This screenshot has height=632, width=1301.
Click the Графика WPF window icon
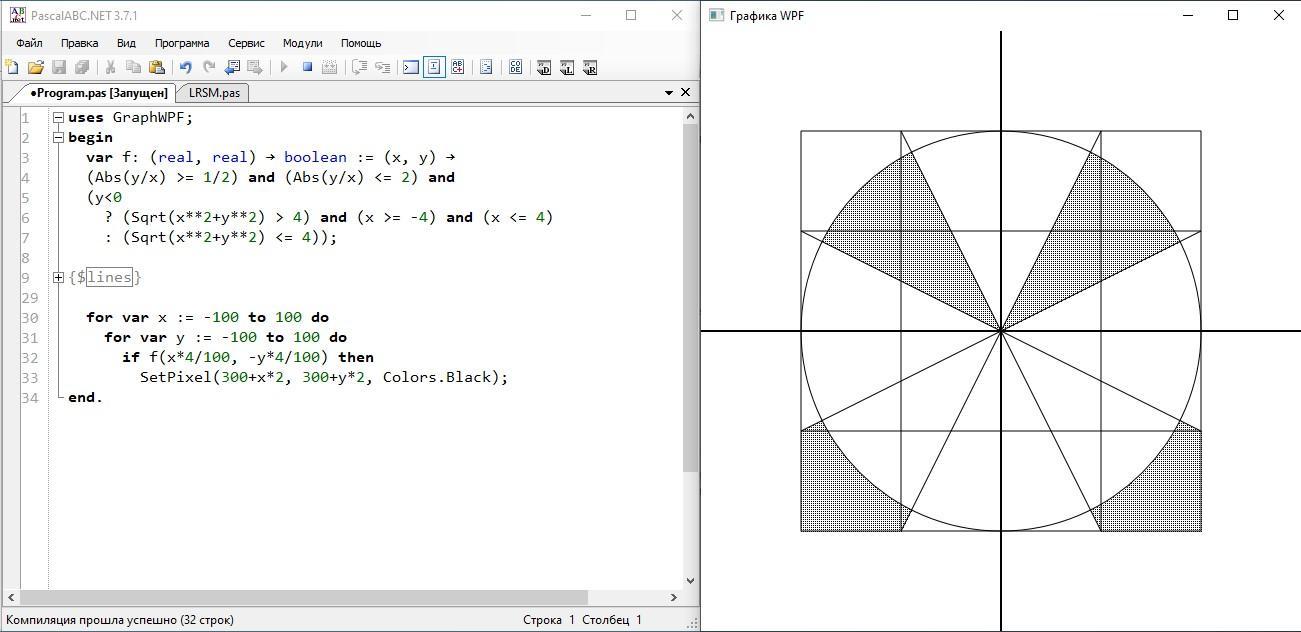(716, 15)
